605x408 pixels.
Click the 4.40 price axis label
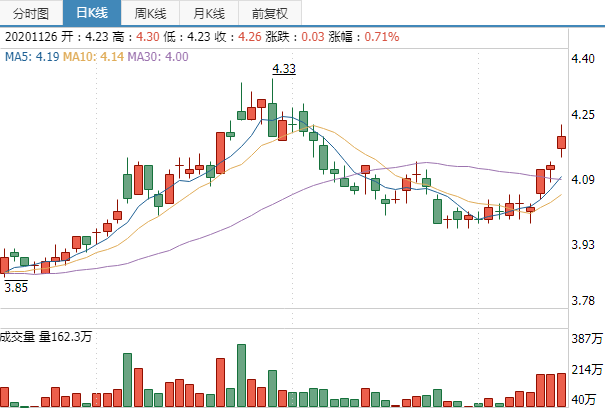583,59
